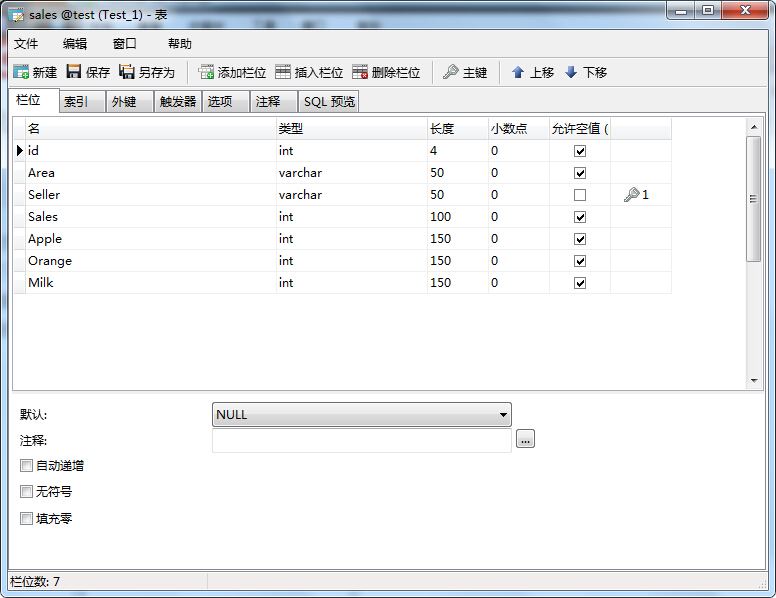Enable the 填充零 zerofill checkbox
The image size is (776, 598).
coord(26,518)
